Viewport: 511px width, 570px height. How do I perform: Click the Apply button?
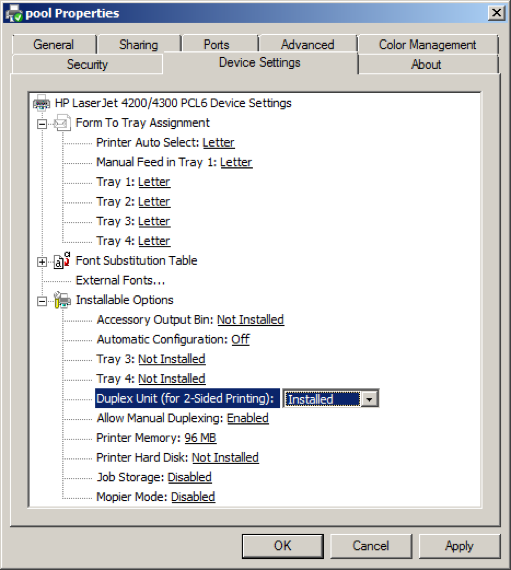(x=459, y=546)
